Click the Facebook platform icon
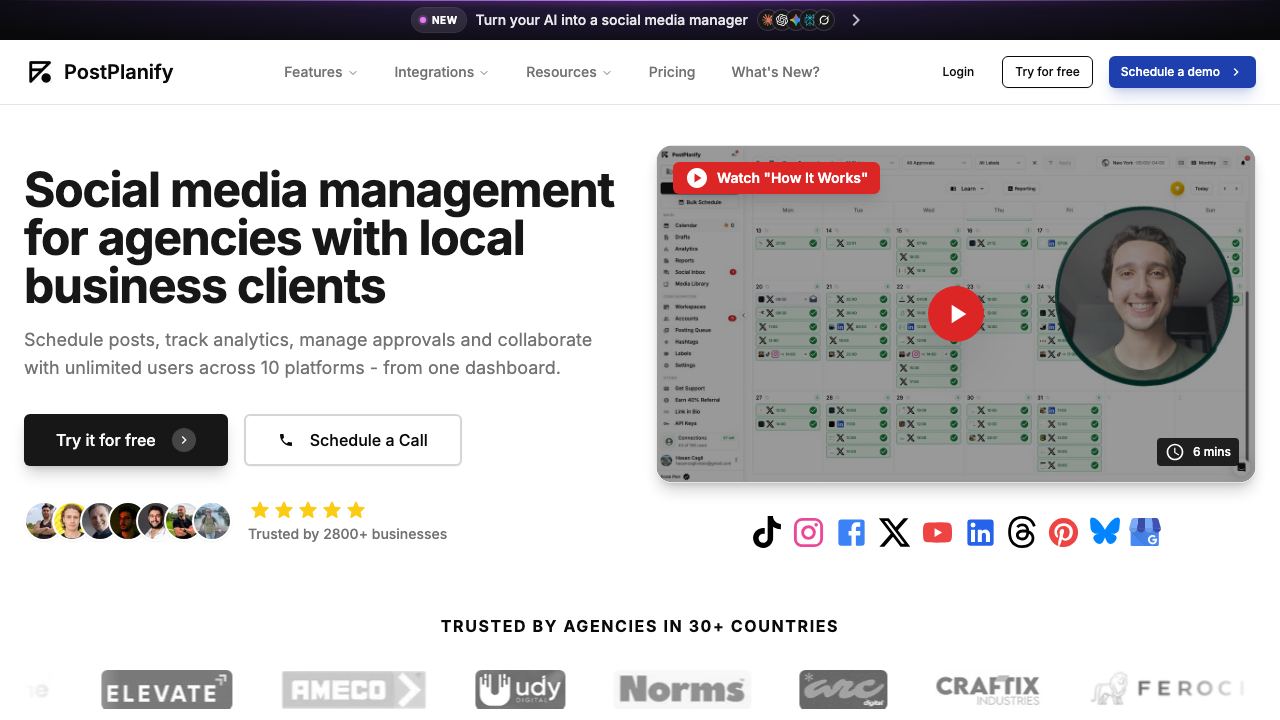The width and height of the screenshot is (1280, 720). (851, 532)
